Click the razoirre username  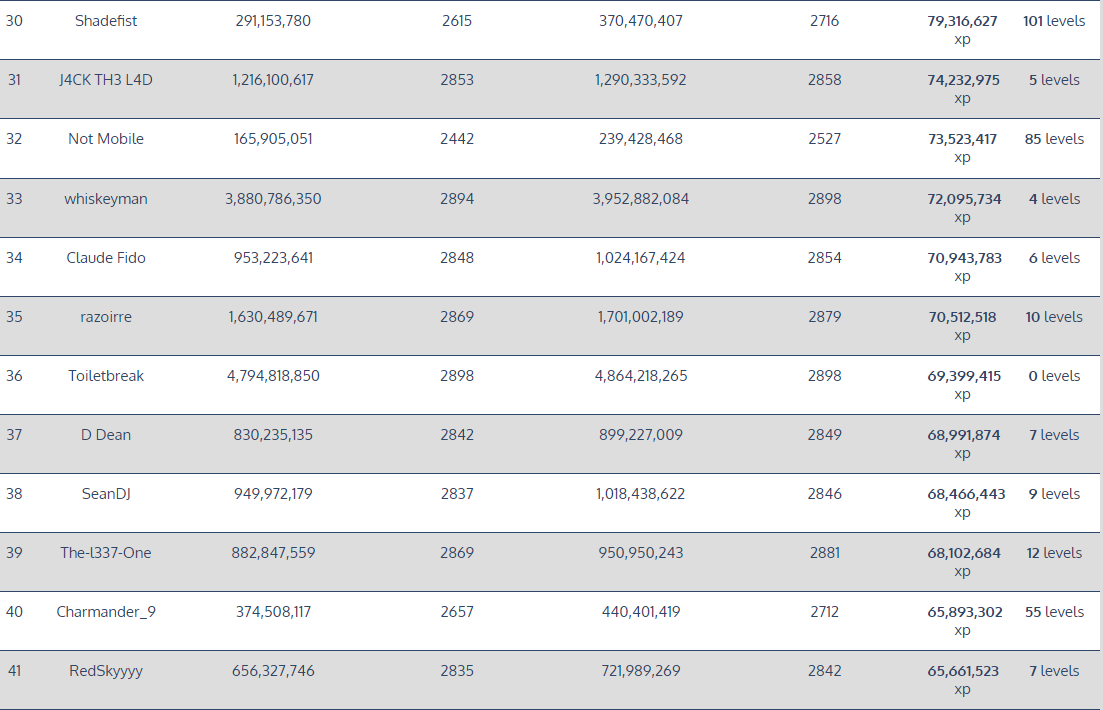(x=106, y=317)
